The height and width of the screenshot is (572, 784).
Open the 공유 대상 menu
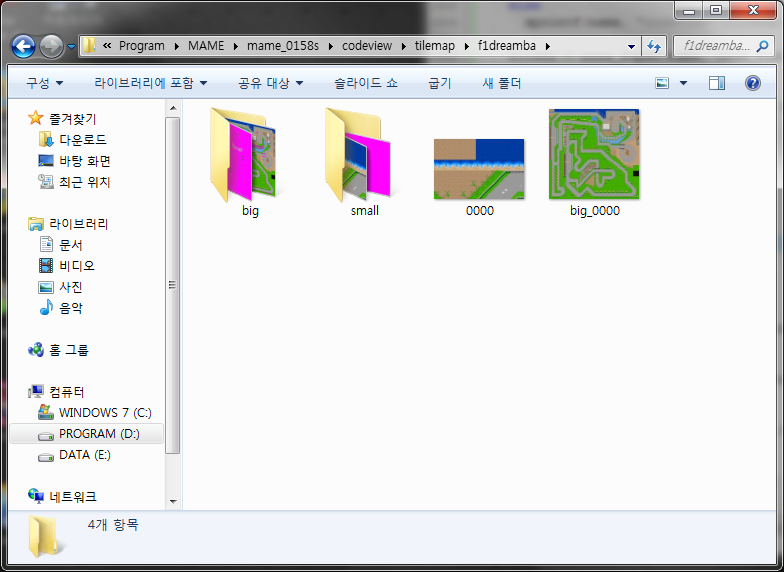pyautogui.click(x=270, y=83)
